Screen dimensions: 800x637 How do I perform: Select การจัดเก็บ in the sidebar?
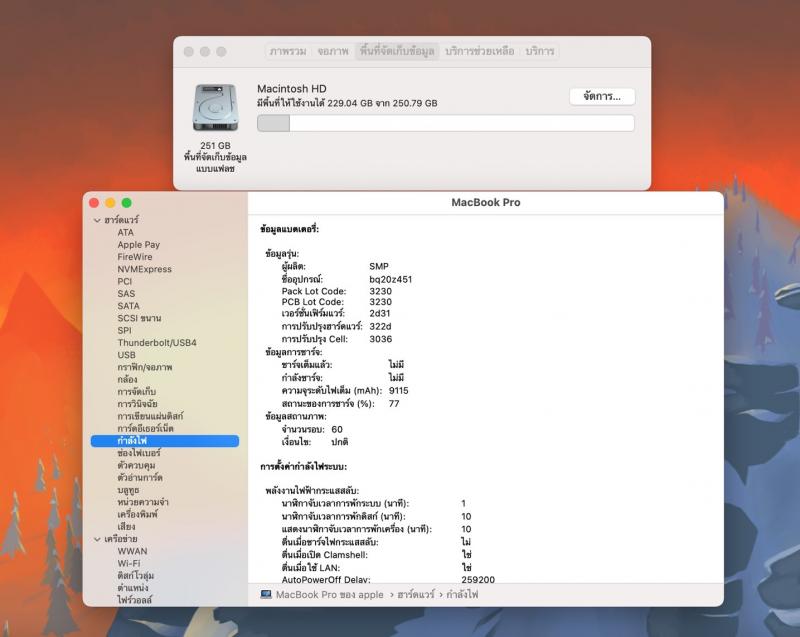136,392
